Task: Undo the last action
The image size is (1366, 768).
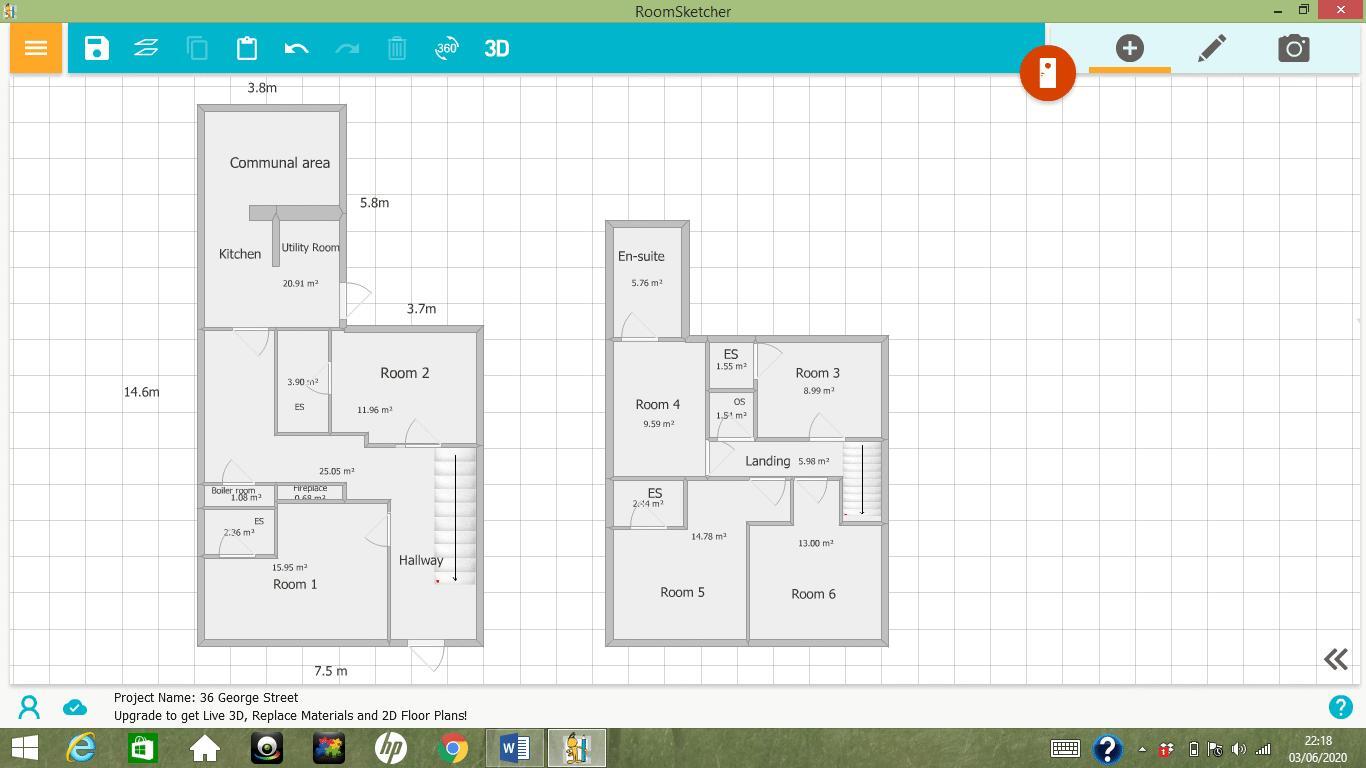Action: pos(296,48)
